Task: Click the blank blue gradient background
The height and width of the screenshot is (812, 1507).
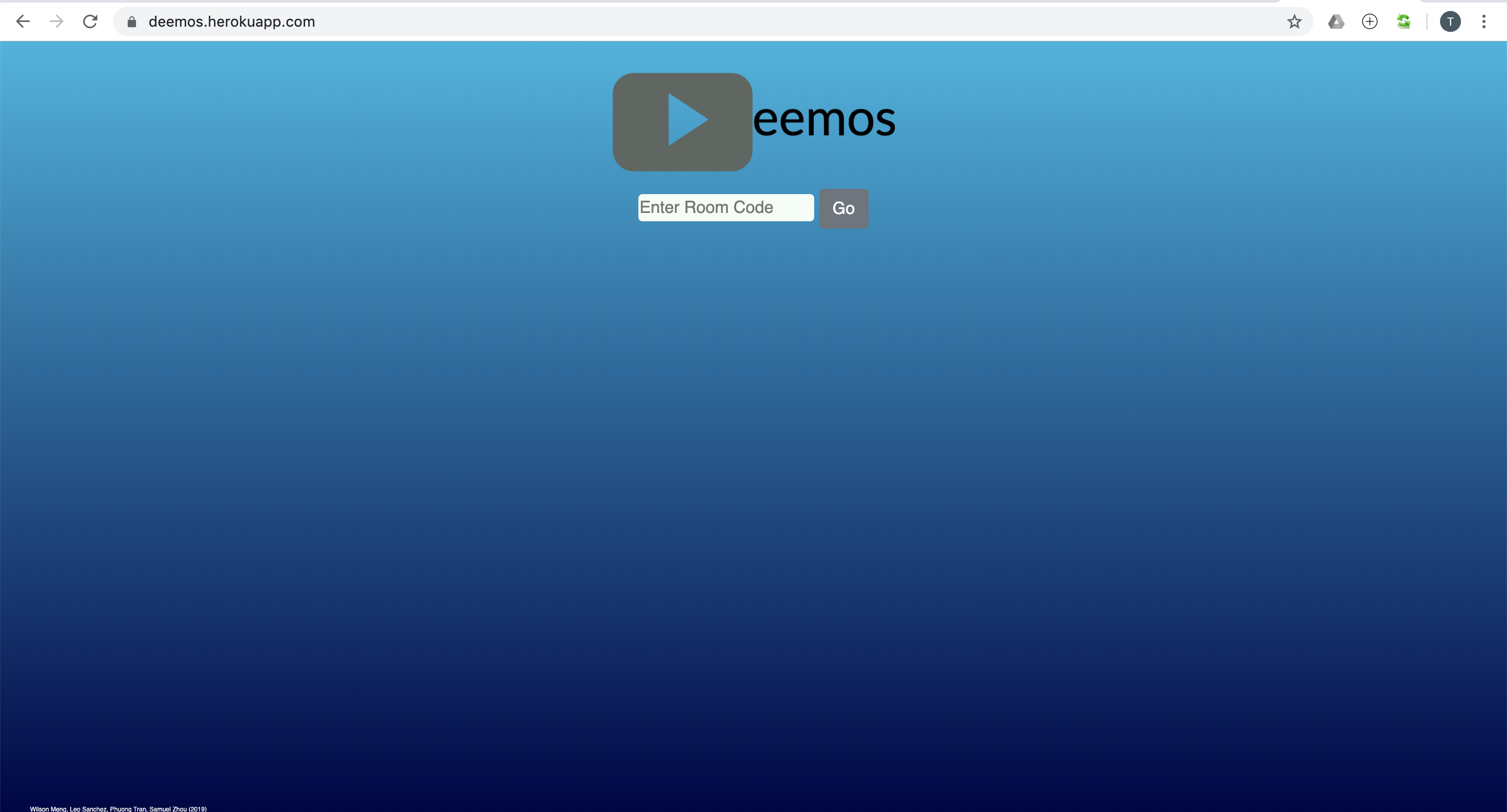Action: [753, 468]
